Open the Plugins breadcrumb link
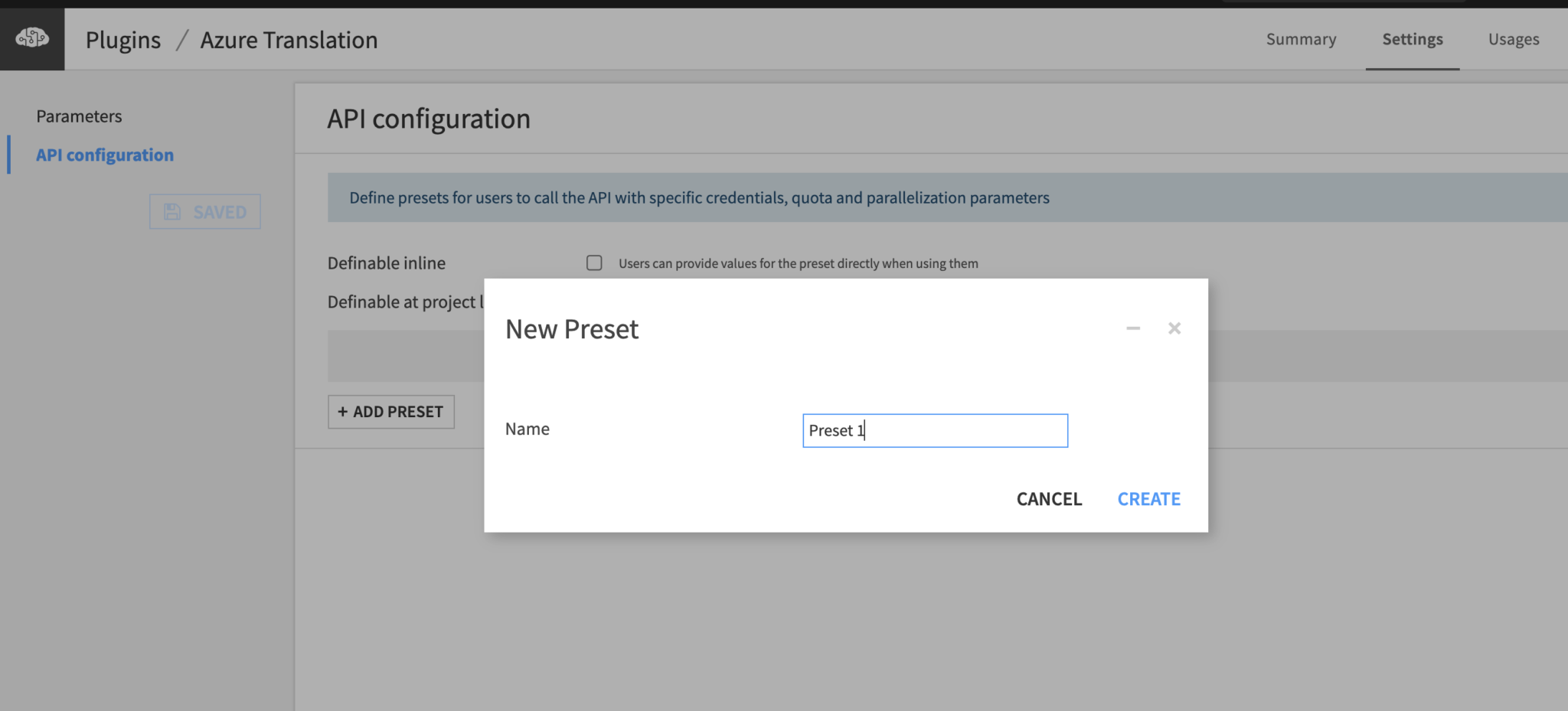Viewport: 1568px width, 711px height. tap(122, 39)
